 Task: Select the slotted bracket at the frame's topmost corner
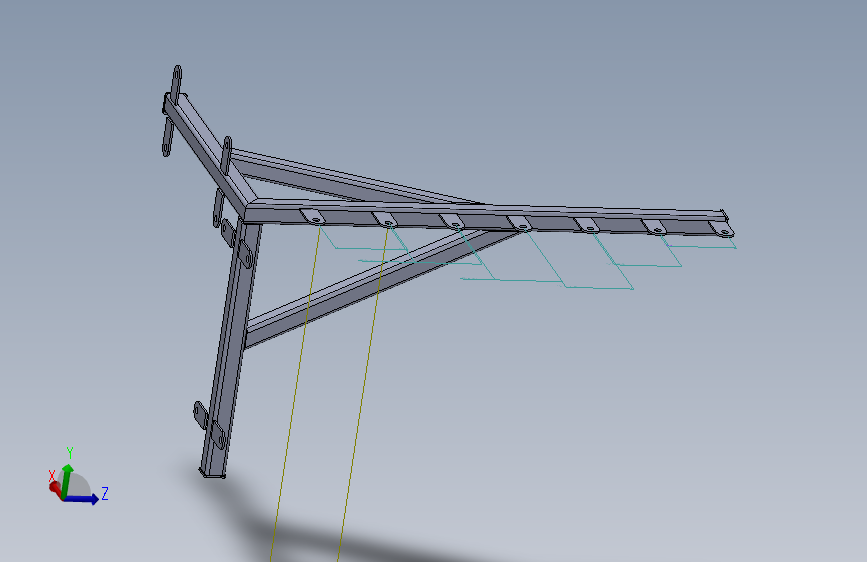tap(176, 85)
